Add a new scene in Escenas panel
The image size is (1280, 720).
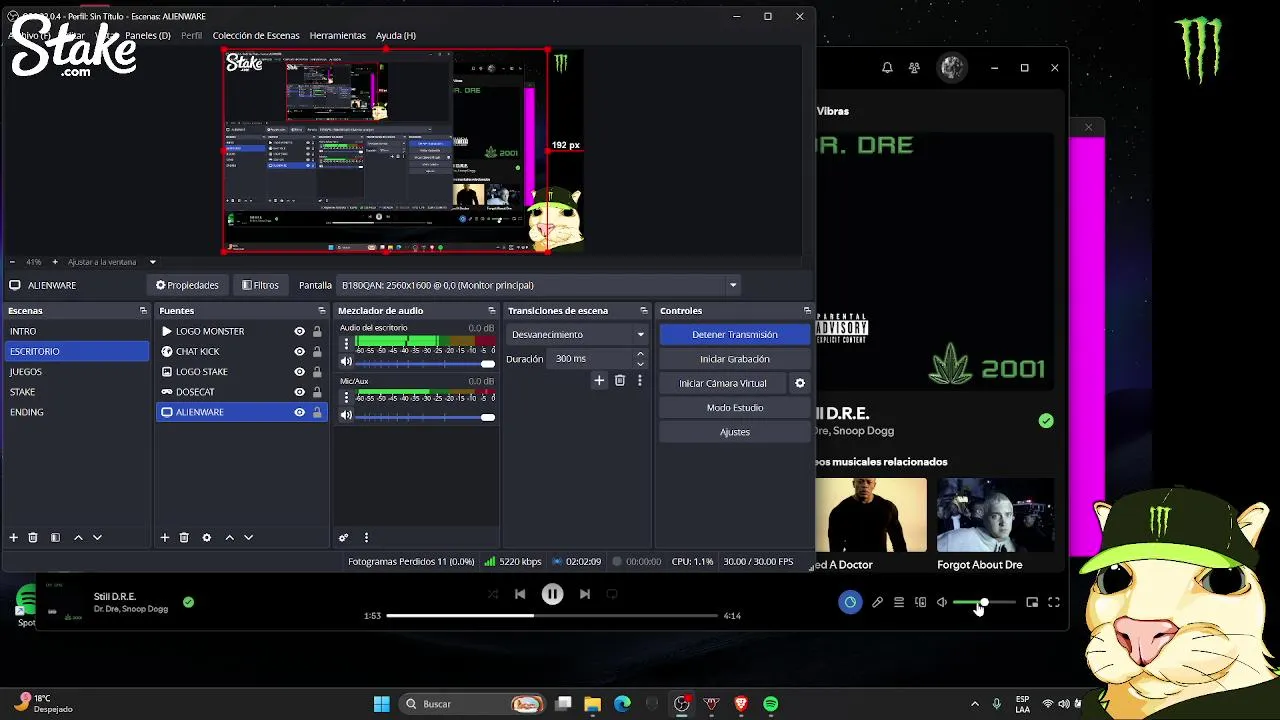coord(13,537)
